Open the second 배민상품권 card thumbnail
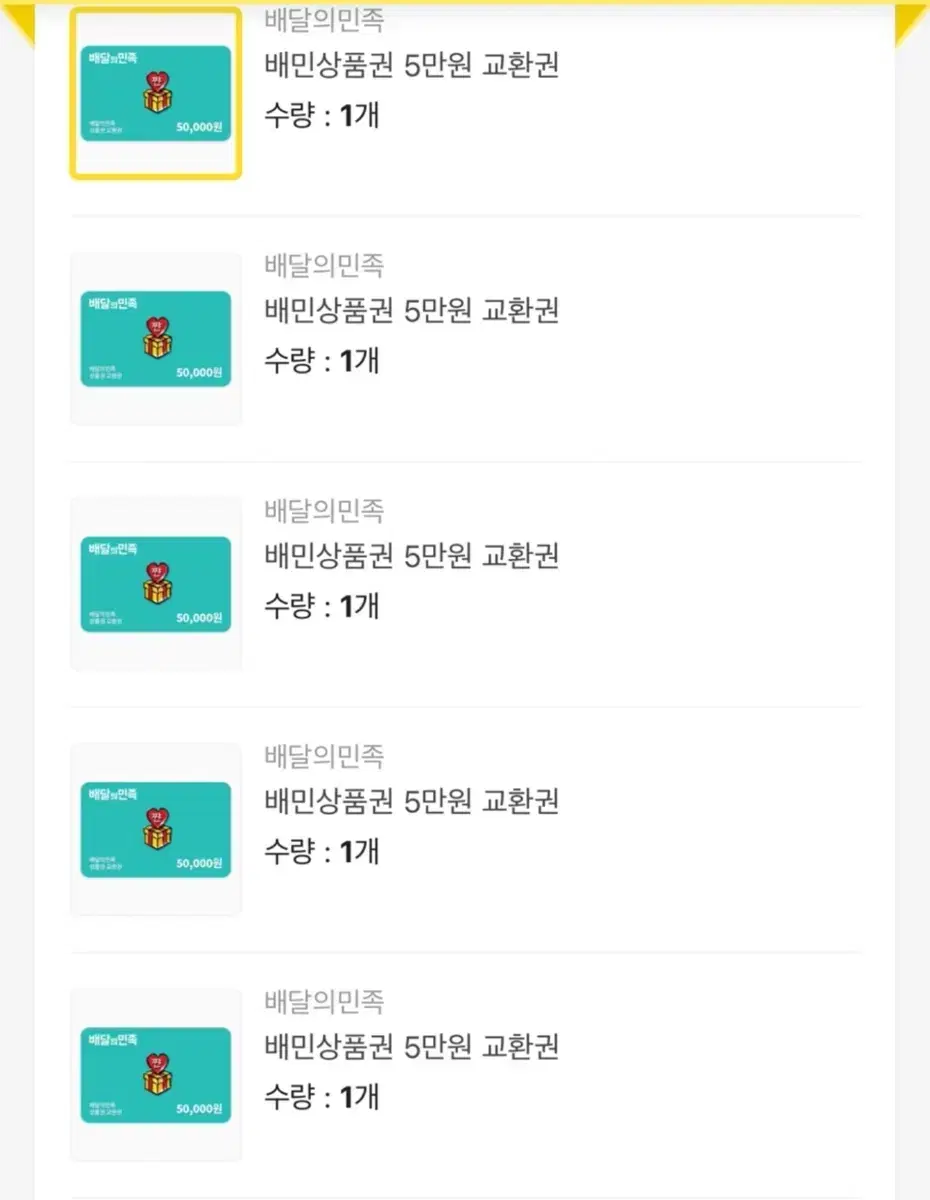This screenshot has height=1200, width=930. pos(155,339)
